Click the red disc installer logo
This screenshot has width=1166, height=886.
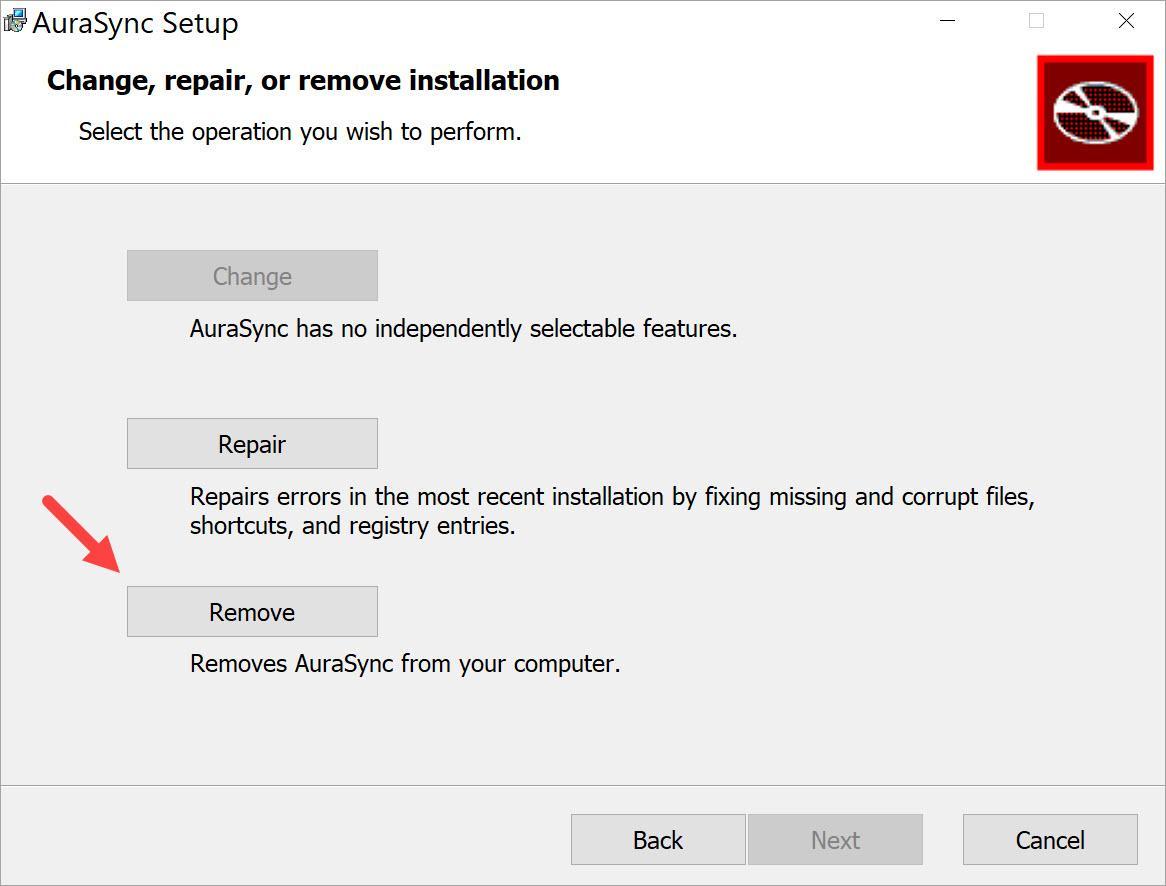1095,112
